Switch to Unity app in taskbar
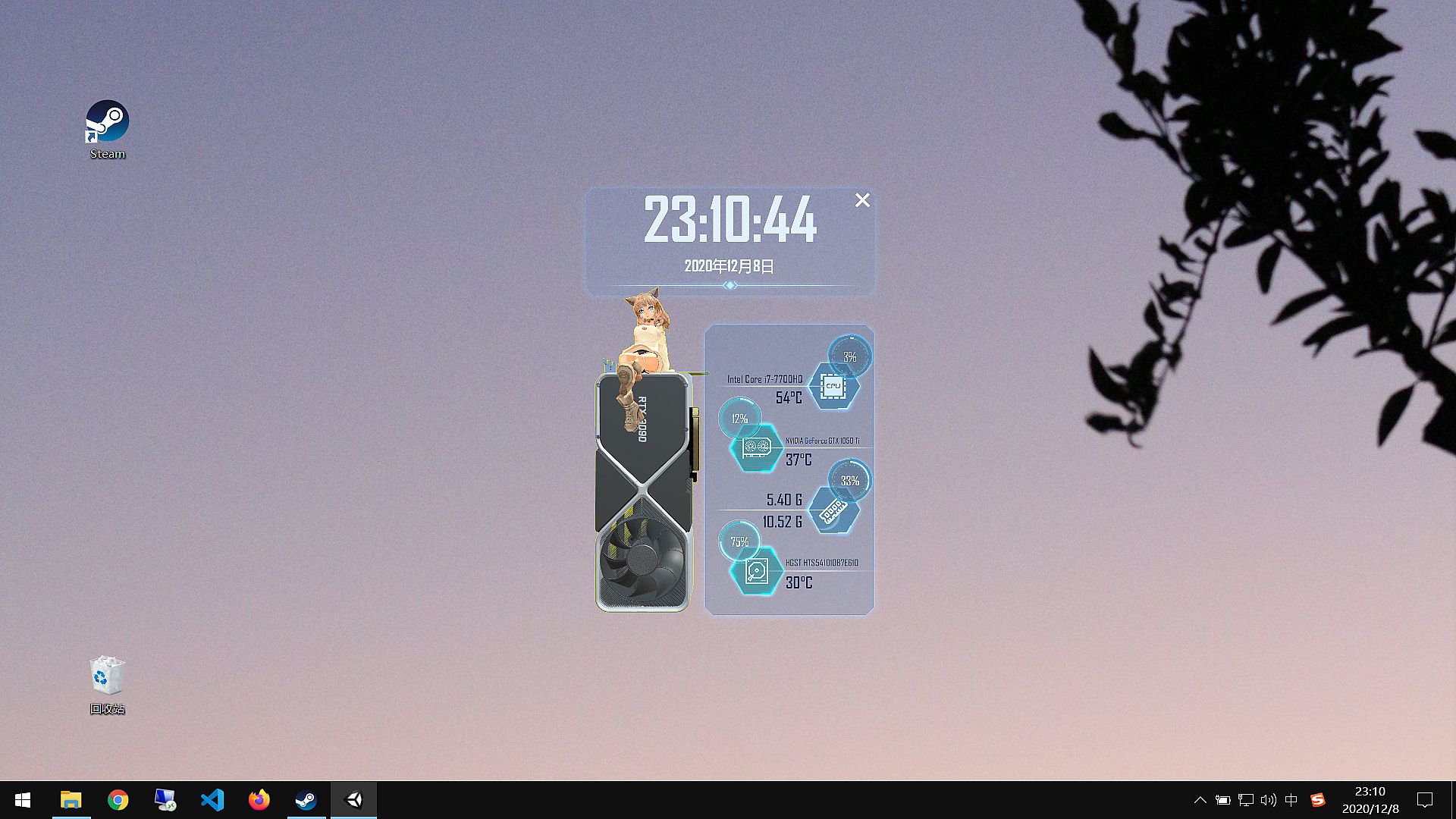This screenshot has height=819, width=1456. click(x=353, y=800)
